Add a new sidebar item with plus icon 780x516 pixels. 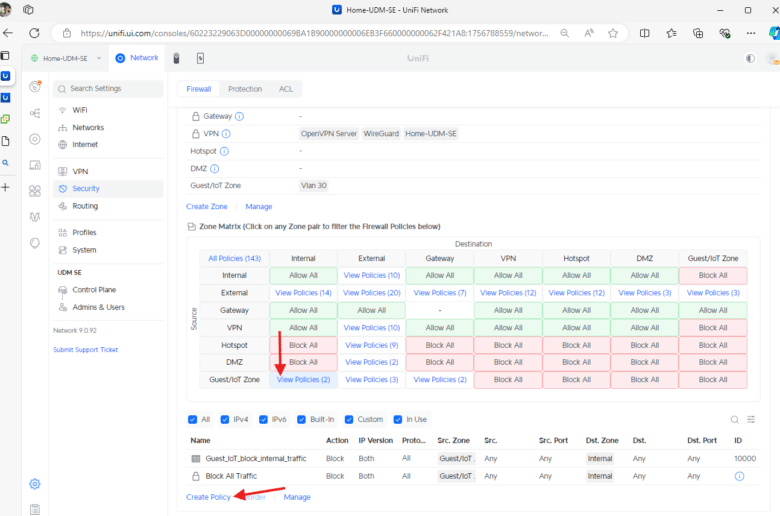(x=5, y=187)
